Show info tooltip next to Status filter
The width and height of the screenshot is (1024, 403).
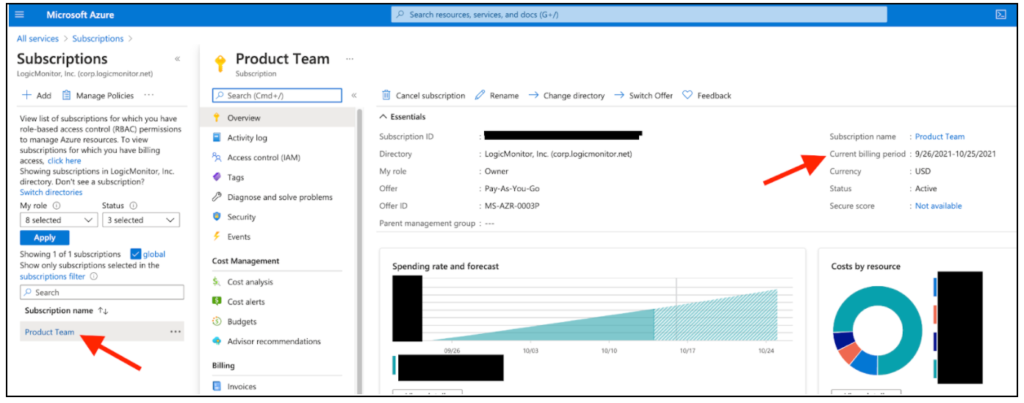[x=133, y=205]
